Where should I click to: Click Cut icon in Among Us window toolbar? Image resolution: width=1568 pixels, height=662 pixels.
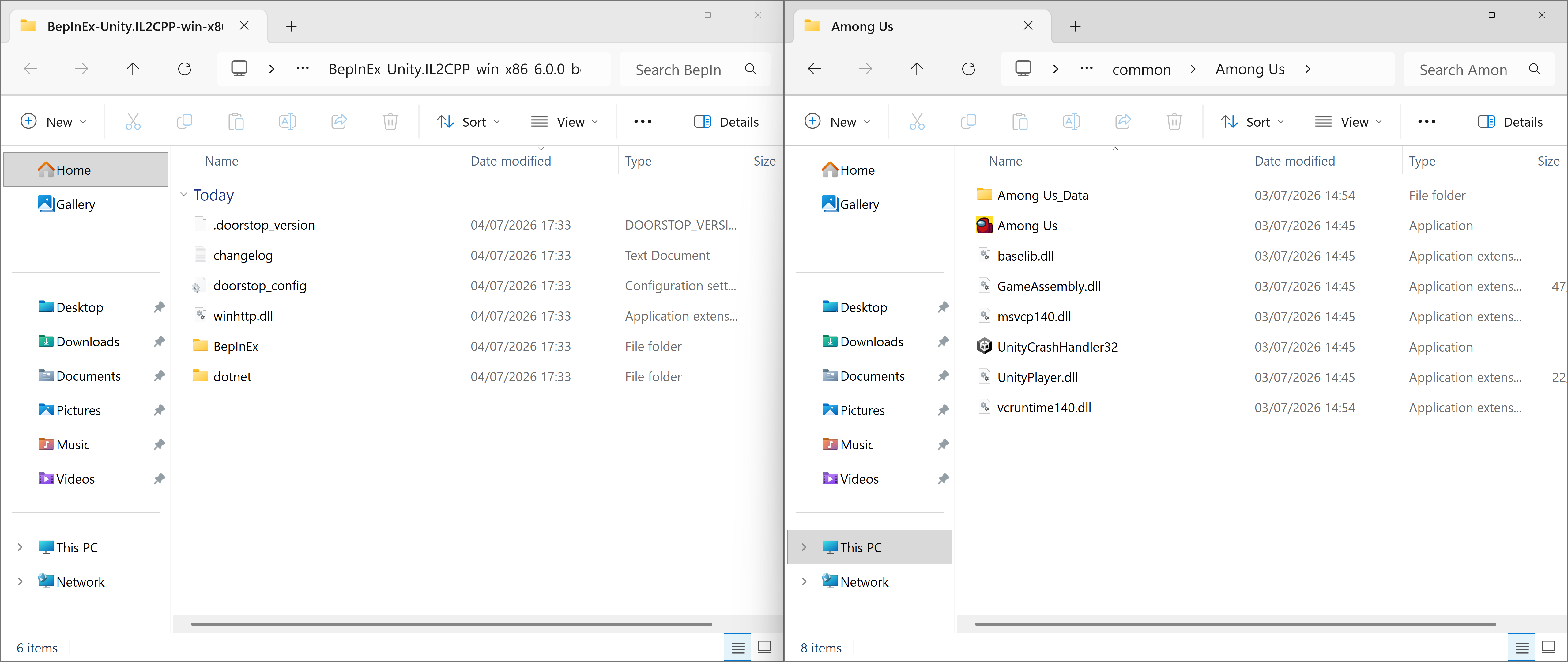(x=917, y=122)
